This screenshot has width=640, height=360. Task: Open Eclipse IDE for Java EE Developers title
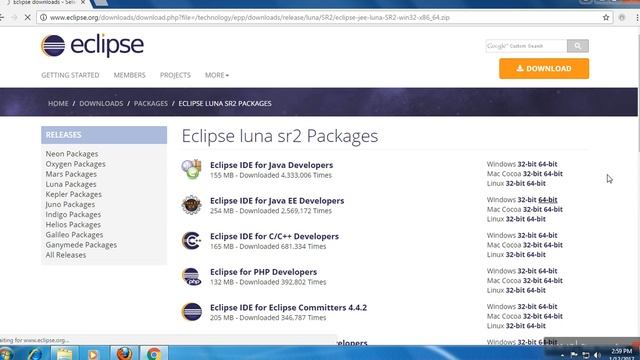[277, 201]
